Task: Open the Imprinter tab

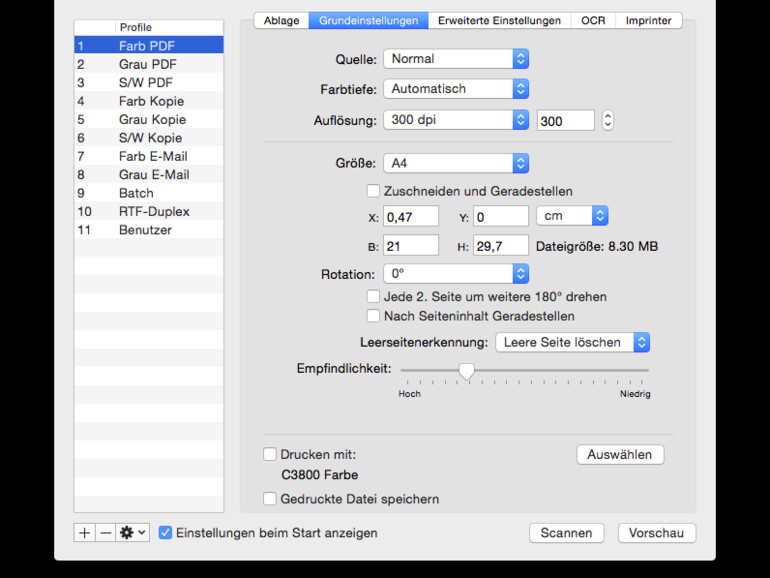Action: [x=648, y=21]
